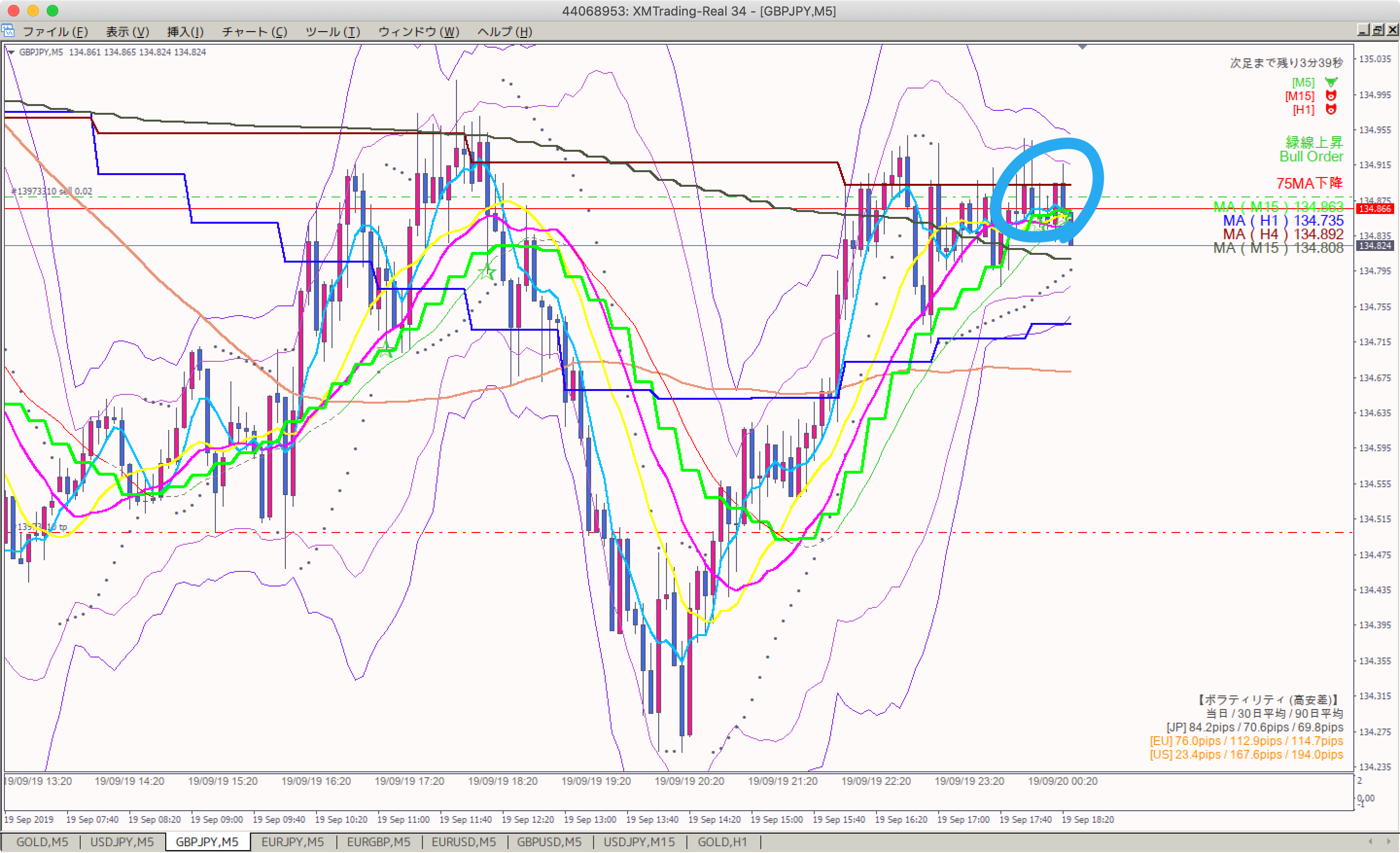The height and width of the screenshot is (853, 1400).
Task: Click the [EU] volatility pips line
Action: pyautogui.click(x=1246, y=741)
